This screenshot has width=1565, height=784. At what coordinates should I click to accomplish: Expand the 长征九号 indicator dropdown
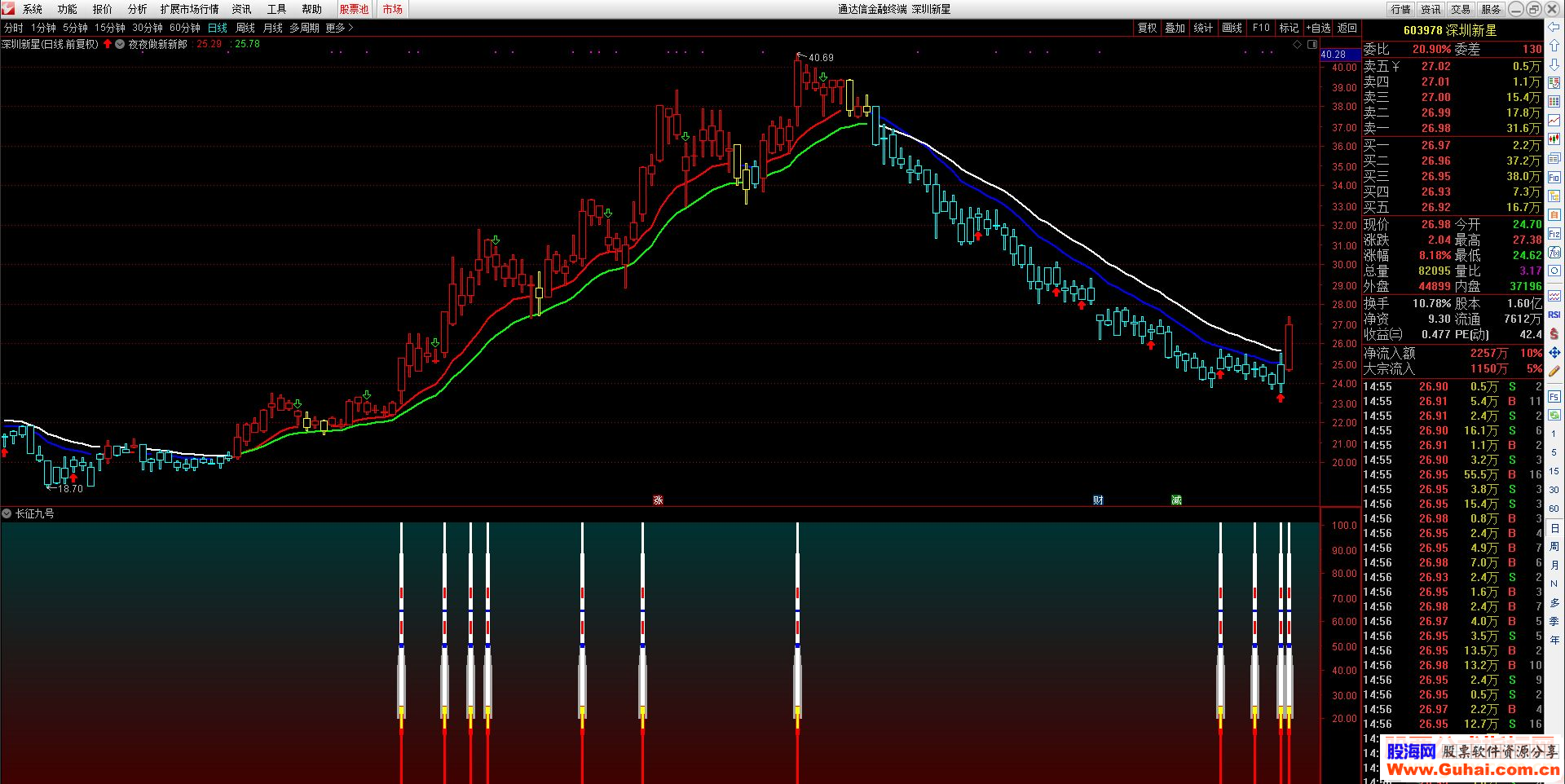coord(7,513)
